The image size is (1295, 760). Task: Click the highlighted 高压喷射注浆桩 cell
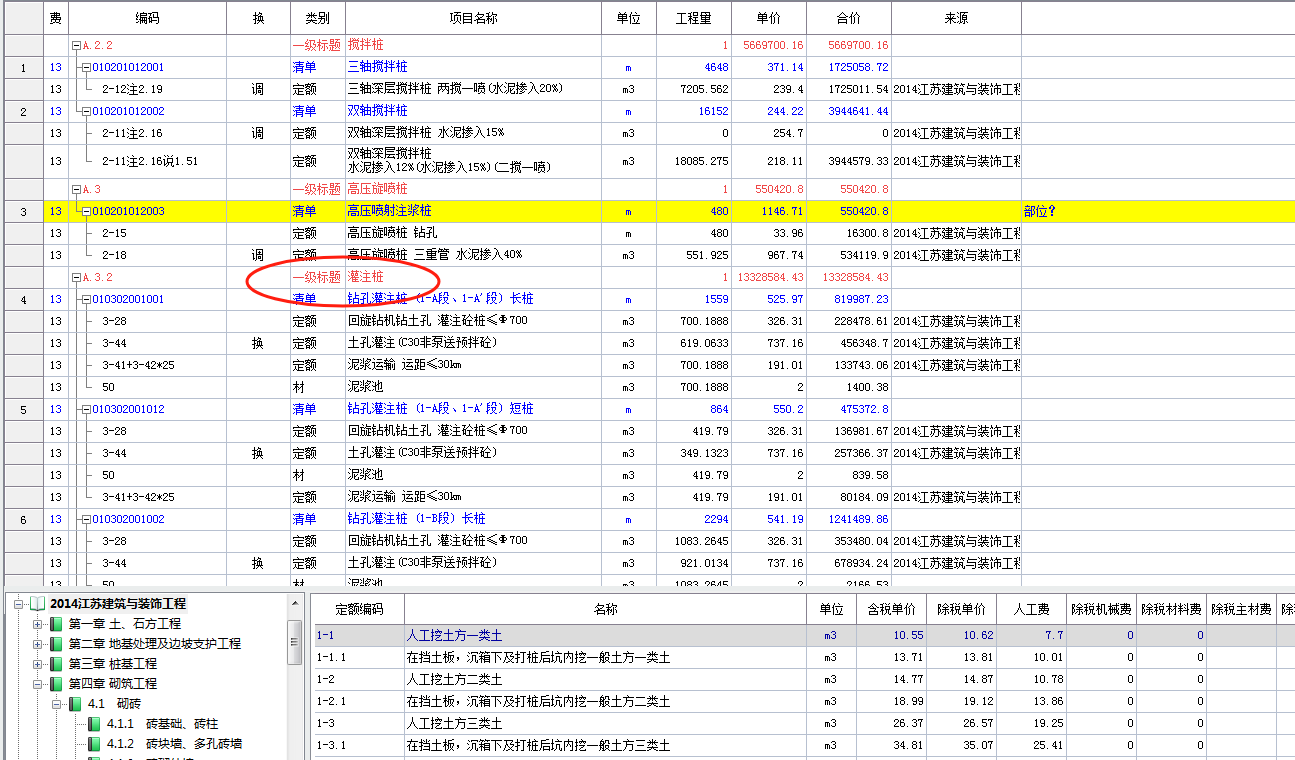pos(473,212)
